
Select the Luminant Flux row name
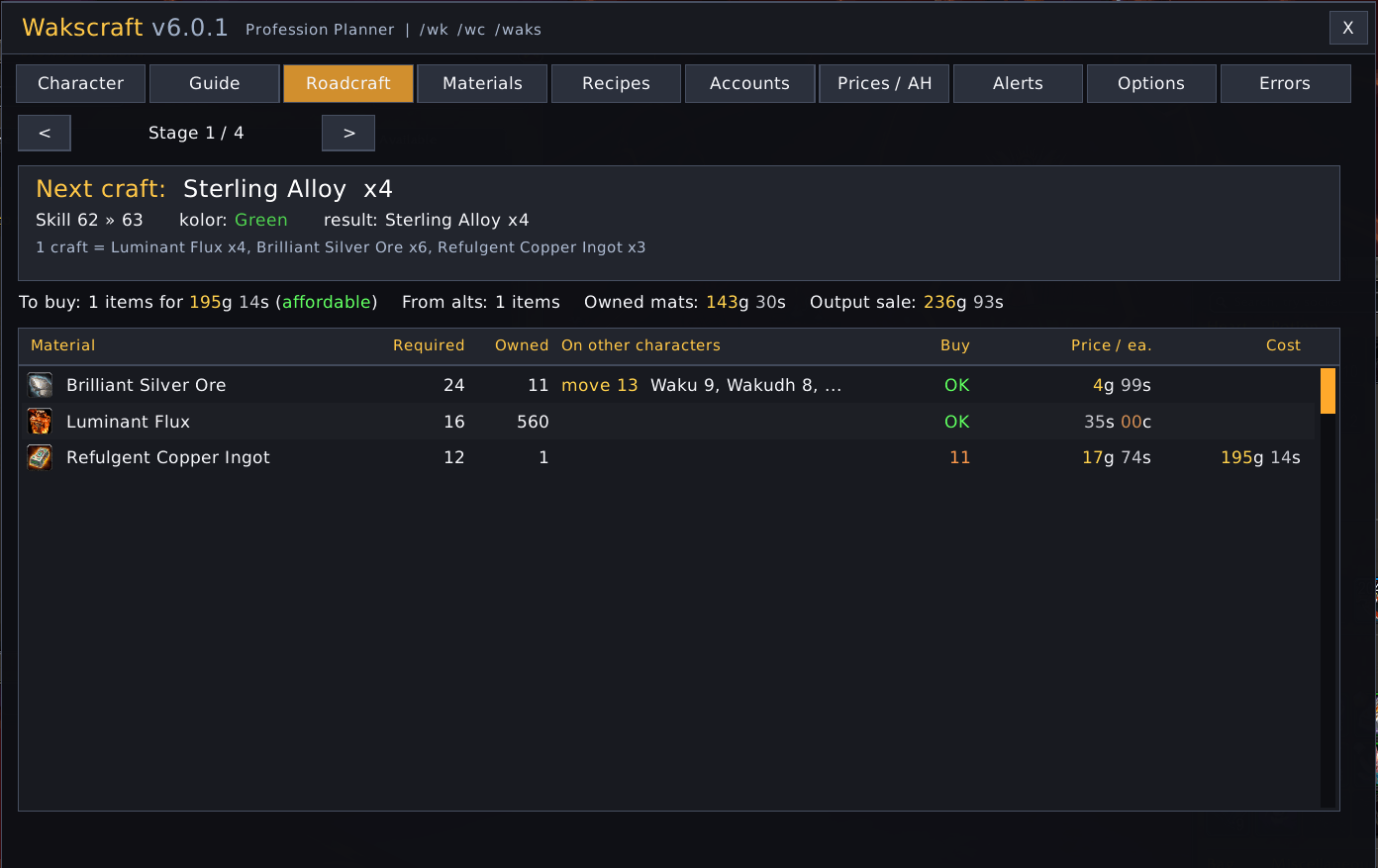click(128, 422)
